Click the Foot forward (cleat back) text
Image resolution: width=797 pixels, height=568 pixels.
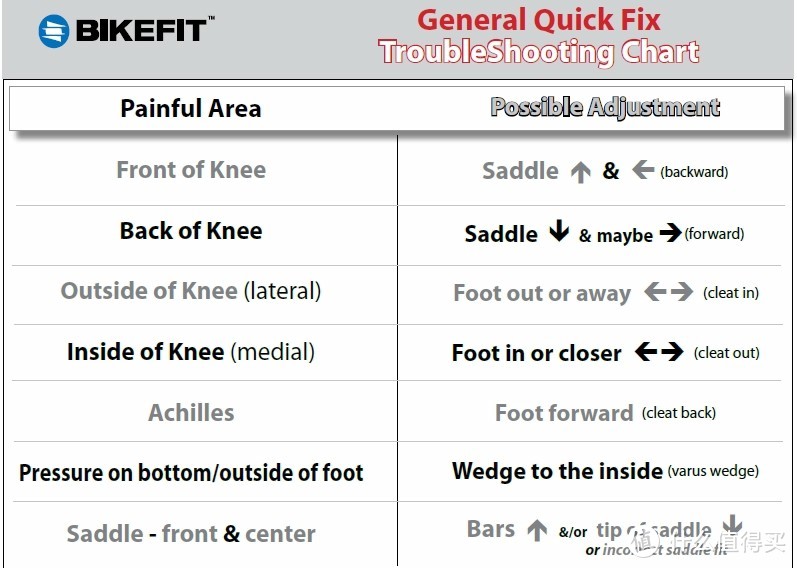coord(605,413)
